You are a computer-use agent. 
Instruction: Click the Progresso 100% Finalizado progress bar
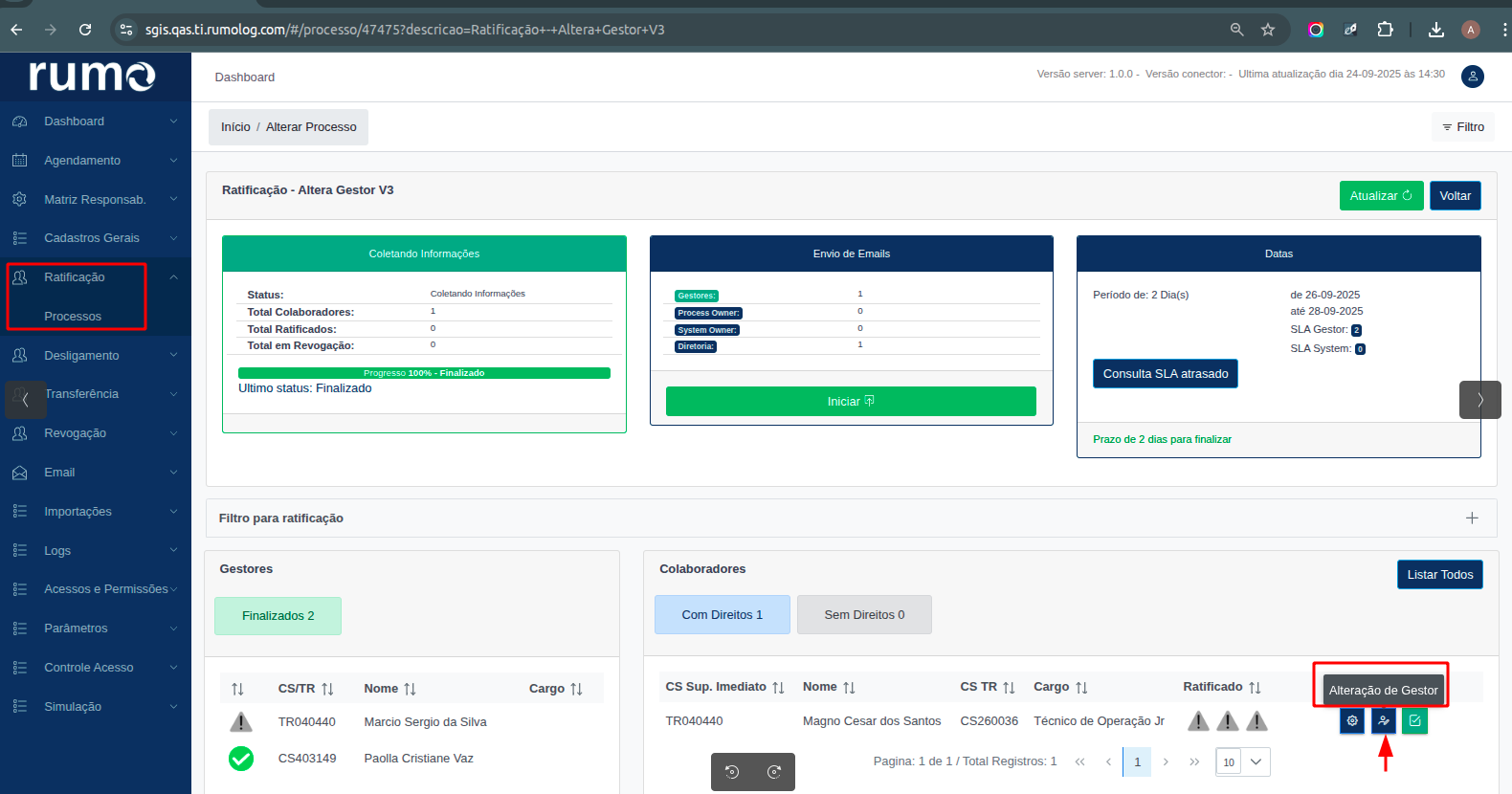424,373
